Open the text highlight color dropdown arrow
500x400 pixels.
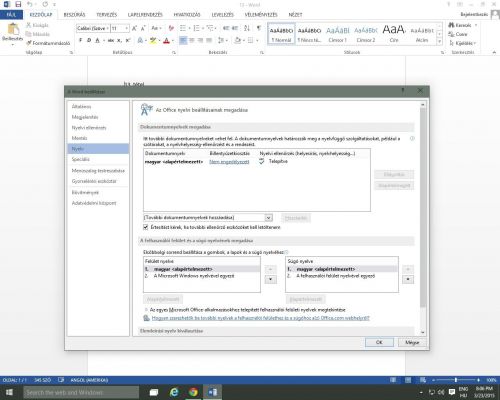point(159,40)
